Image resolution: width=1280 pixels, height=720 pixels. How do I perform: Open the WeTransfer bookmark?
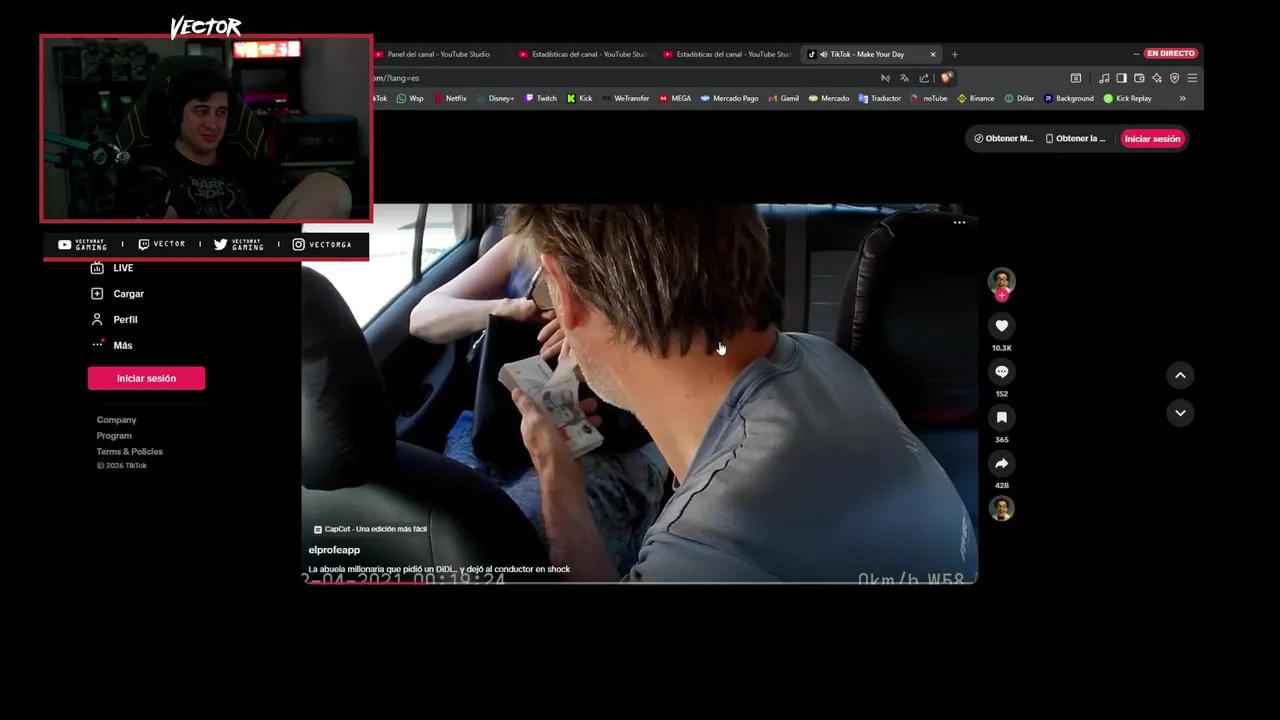pos(625,98)
